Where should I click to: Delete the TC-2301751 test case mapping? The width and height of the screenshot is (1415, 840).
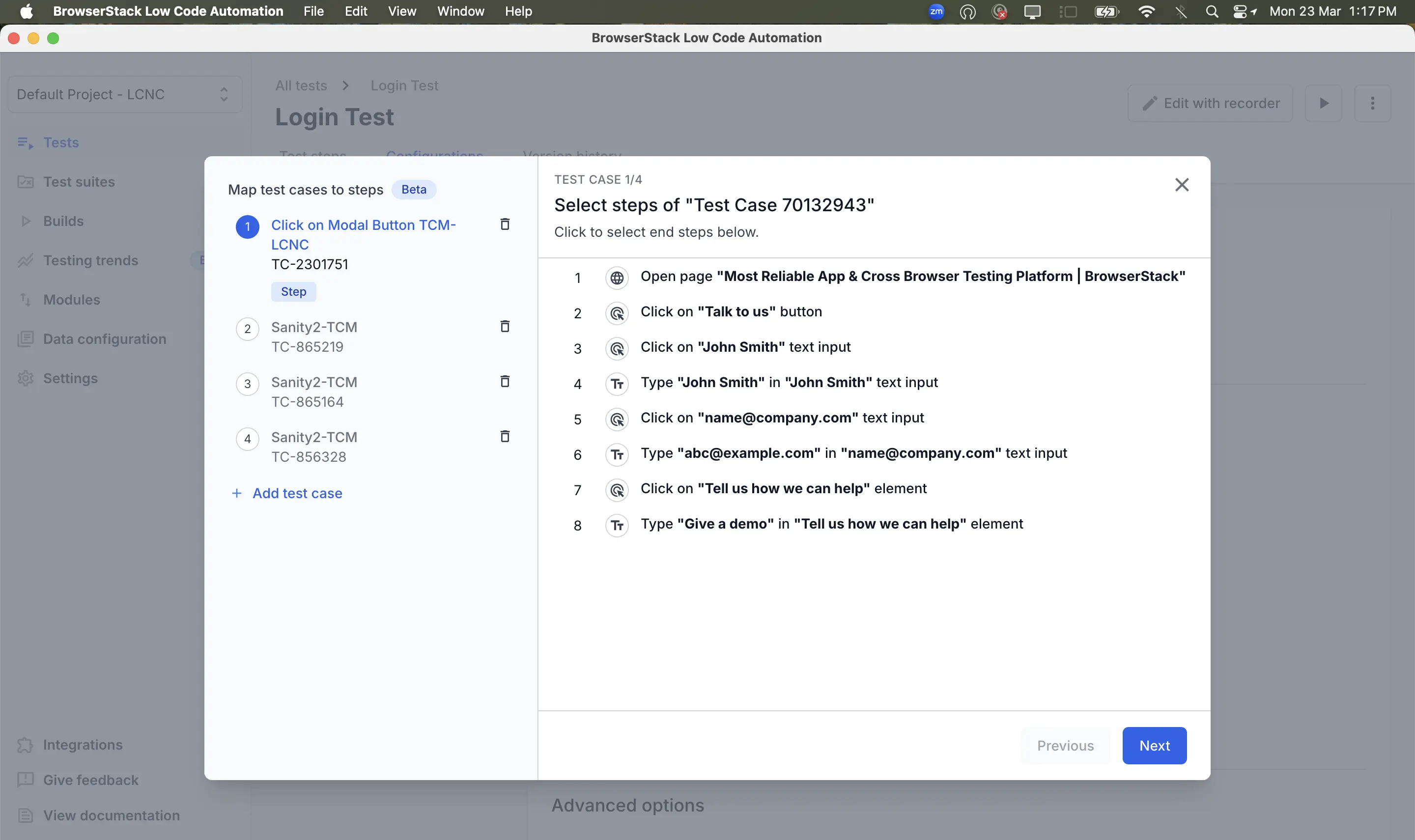pos(505,224)
